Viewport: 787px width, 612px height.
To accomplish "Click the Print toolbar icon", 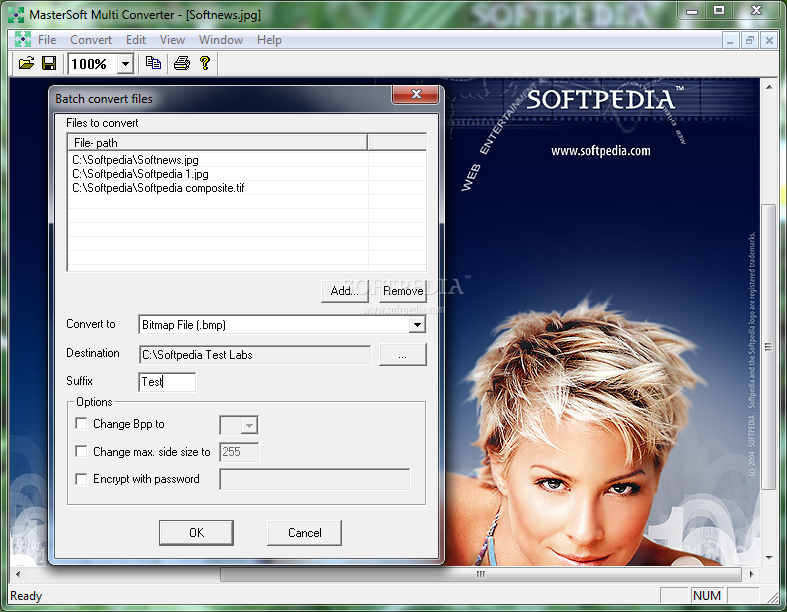I will [x=182, y=63].
